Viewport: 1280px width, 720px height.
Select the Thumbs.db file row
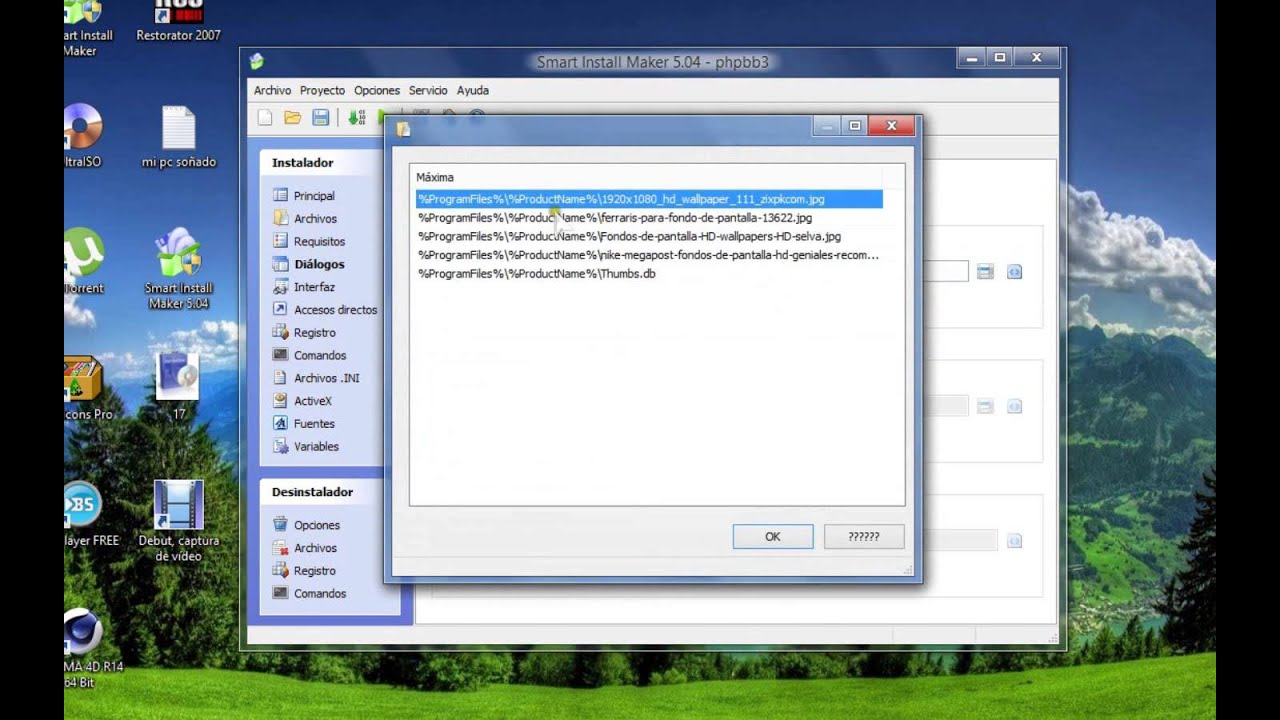click(649, 273)
